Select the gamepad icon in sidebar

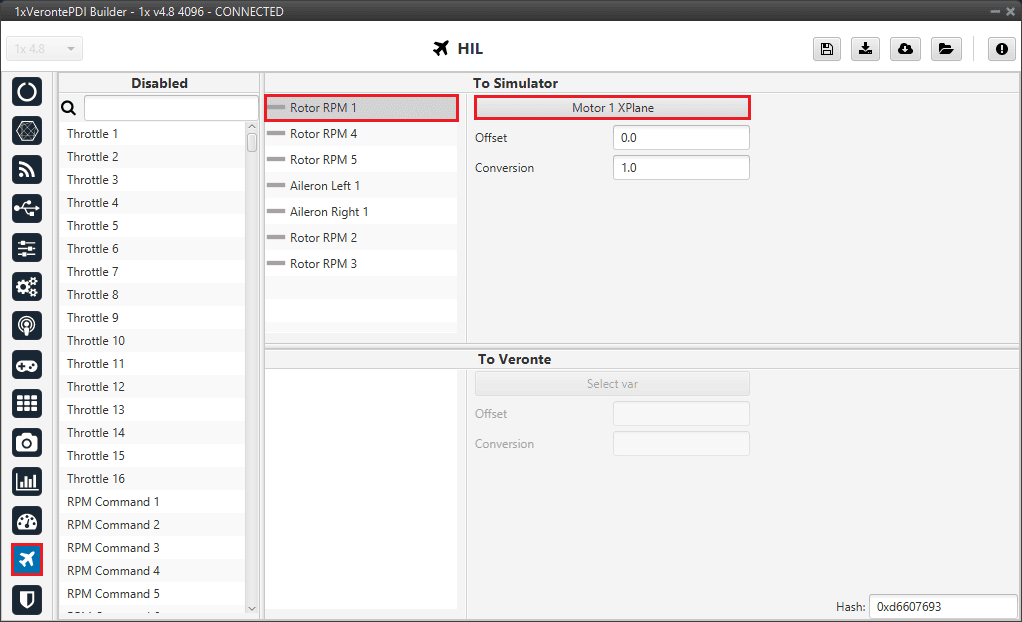point(27,364)
